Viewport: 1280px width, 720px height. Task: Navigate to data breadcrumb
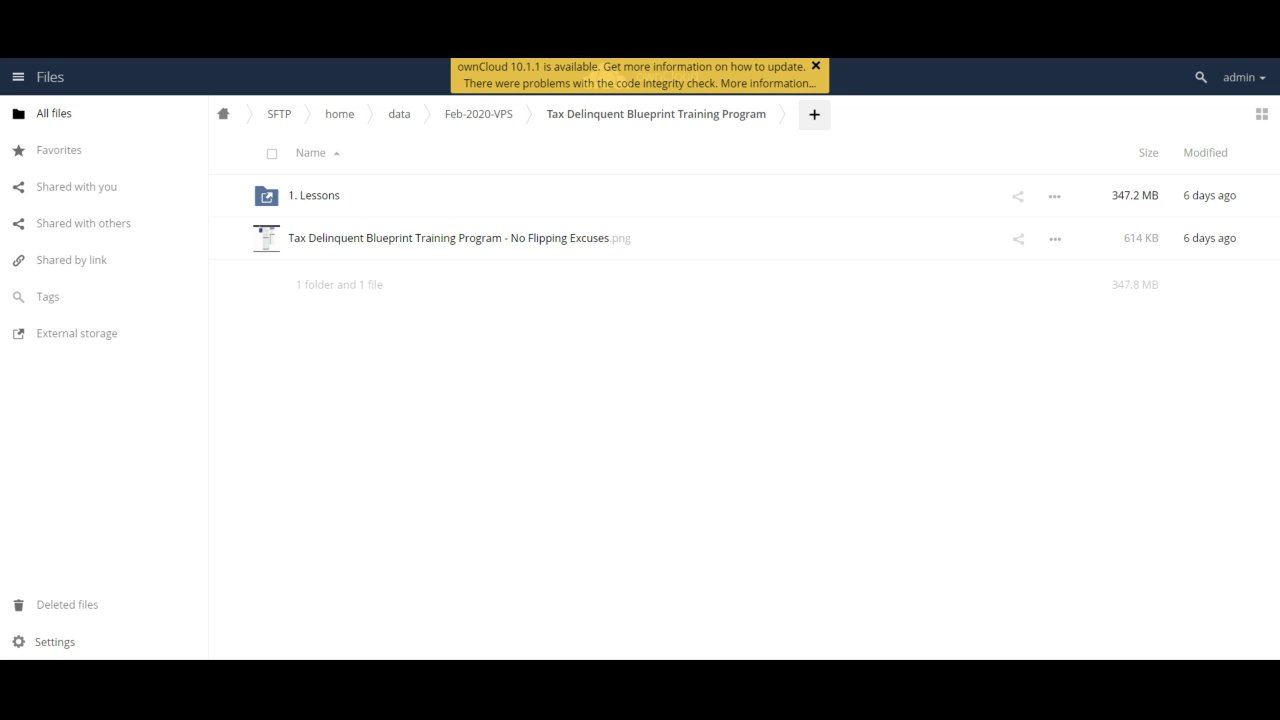399,114
